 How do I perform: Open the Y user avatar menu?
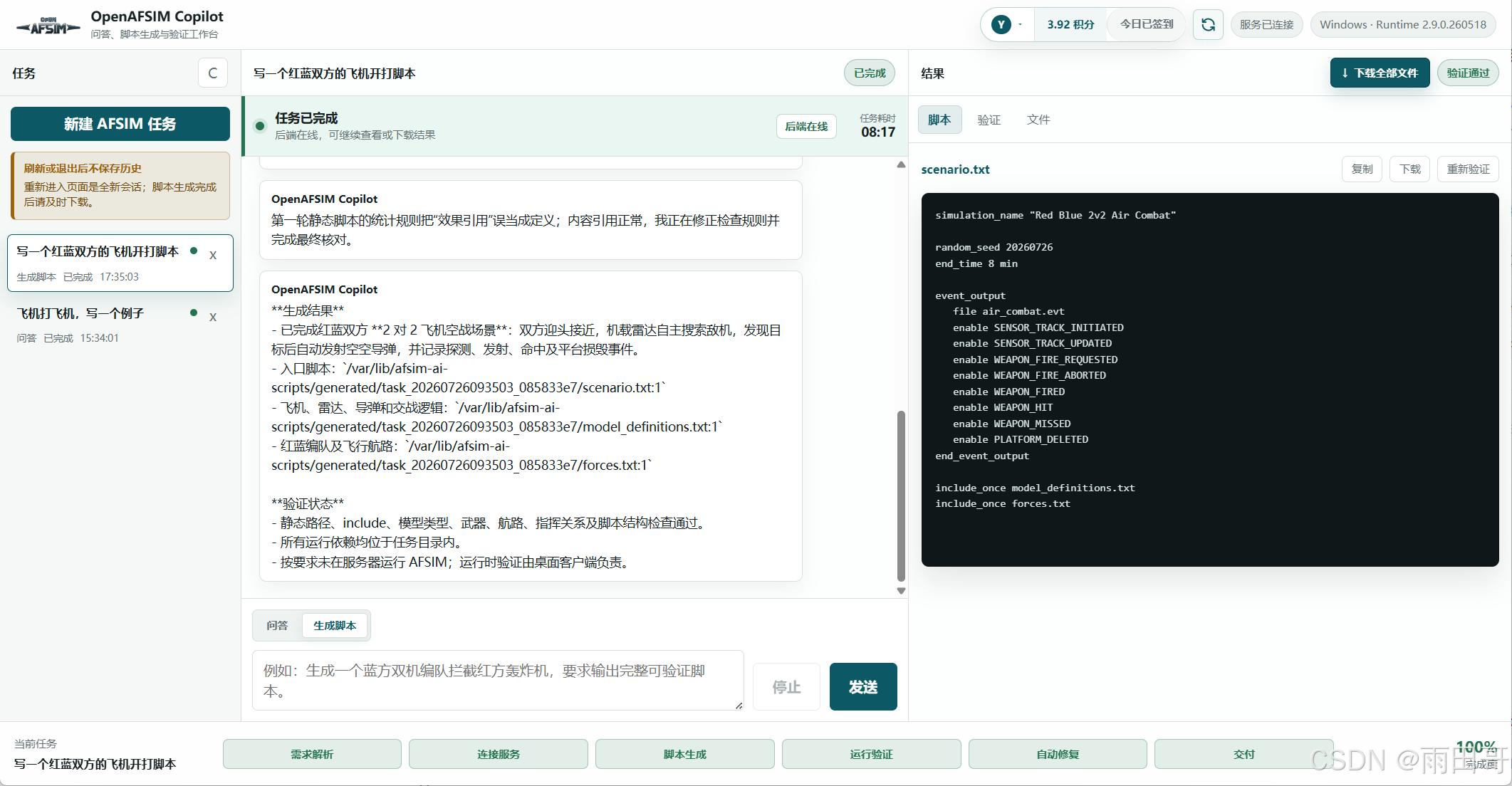click(1007, 24)
